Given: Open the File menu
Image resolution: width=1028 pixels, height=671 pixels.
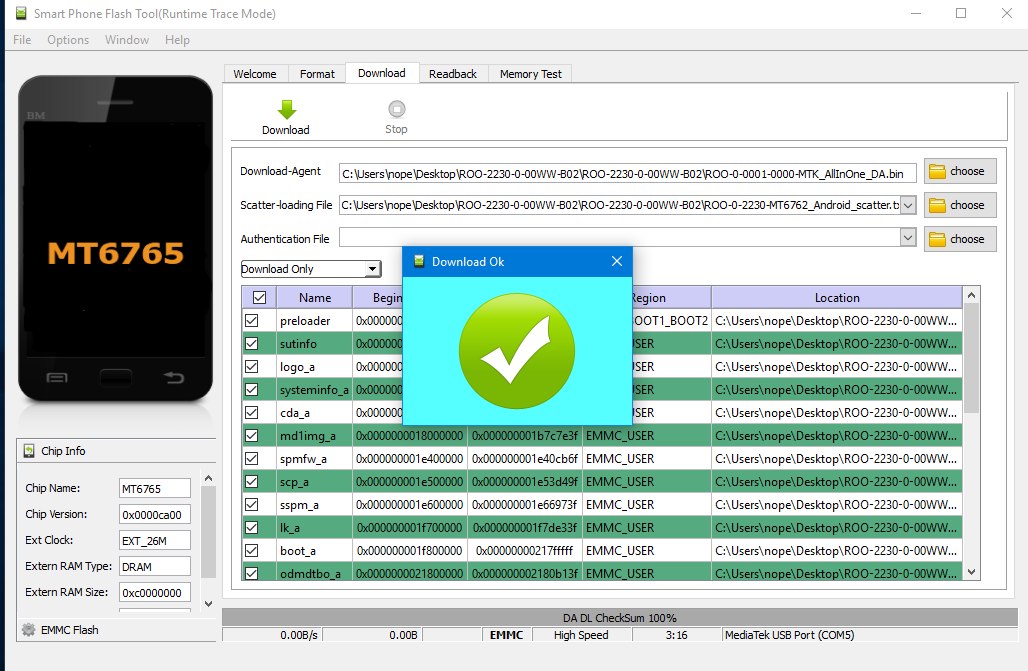Looking at the screenshot, I should coord(22,40).
